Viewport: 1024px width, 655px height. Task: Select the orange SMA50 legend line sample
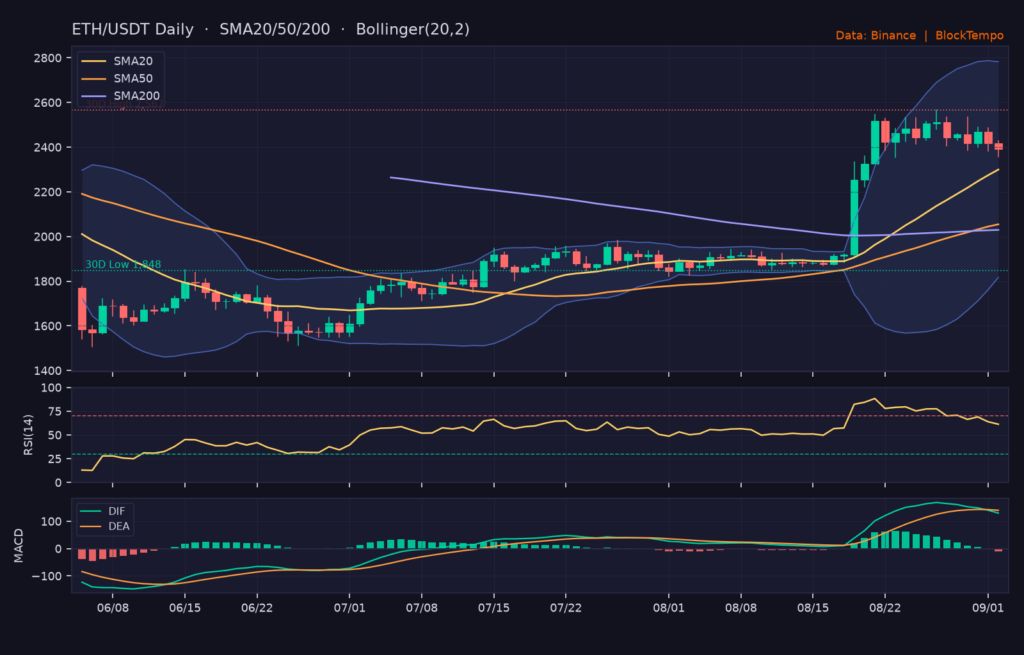93,78
